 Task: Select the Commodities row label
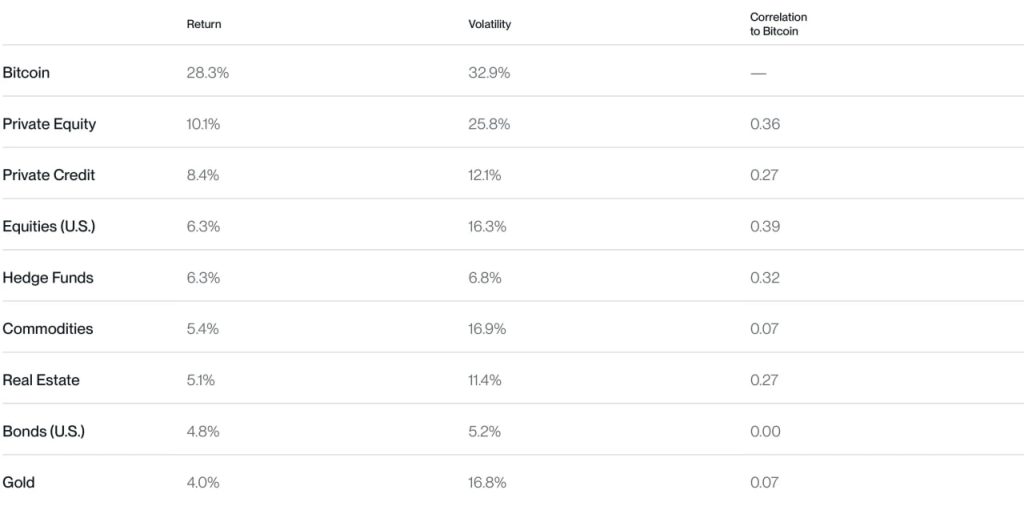tap(48, 328)
